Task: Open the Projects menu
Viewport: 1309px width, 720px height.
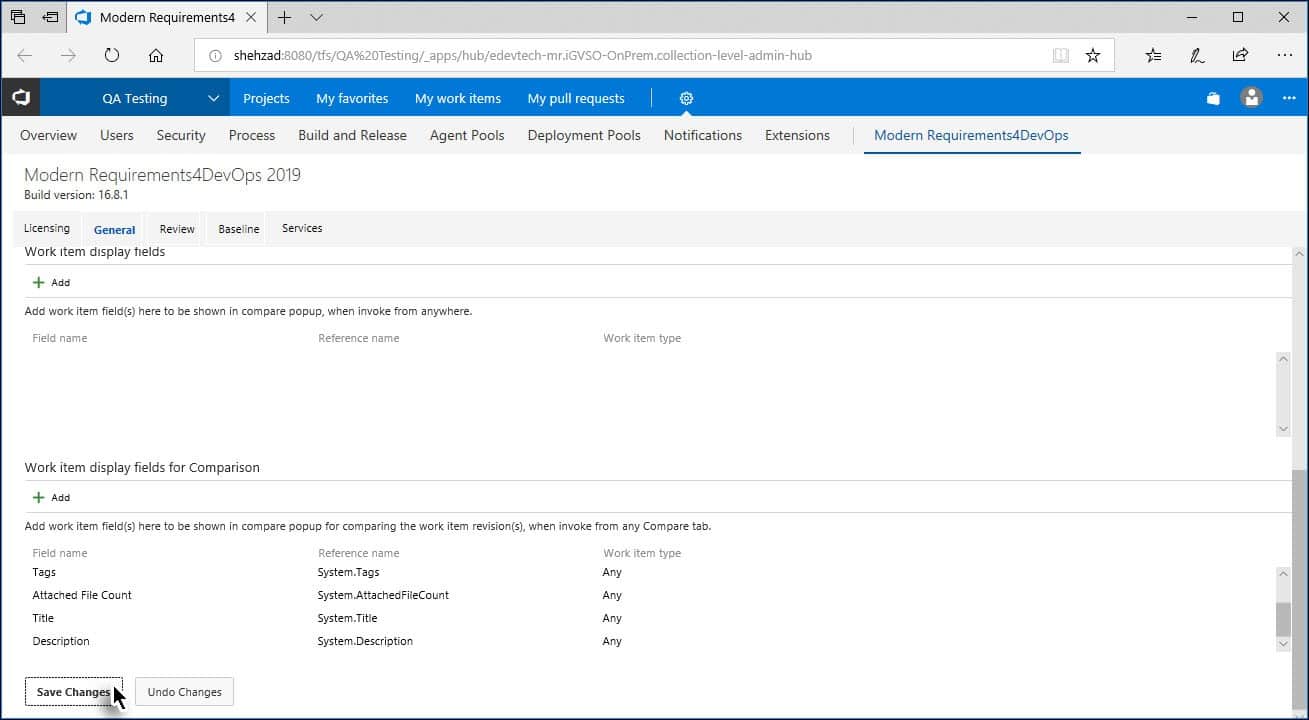Action: [266, 98]
